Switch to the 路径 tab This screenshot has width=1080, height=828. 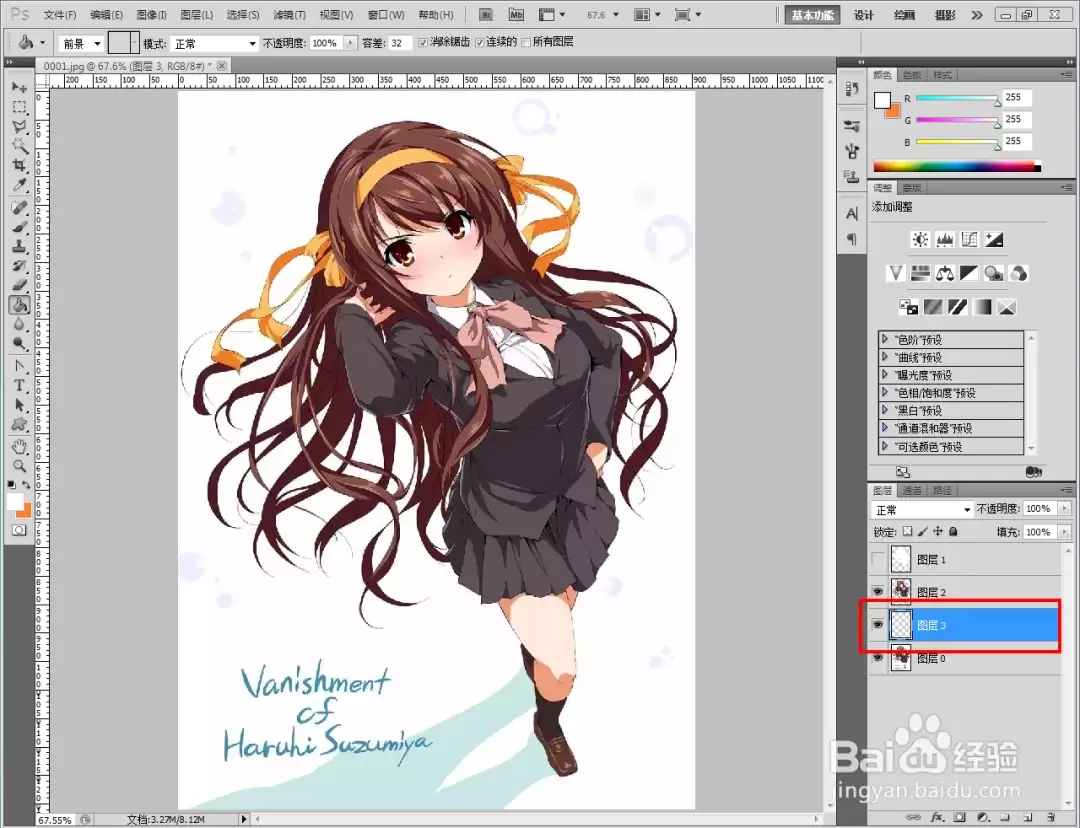point(942,490)
